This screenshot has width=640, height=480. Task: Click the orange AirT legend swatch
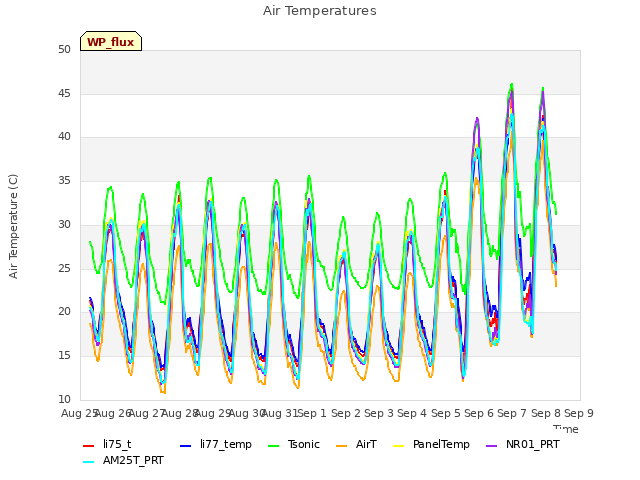click(x=341, y=446)
